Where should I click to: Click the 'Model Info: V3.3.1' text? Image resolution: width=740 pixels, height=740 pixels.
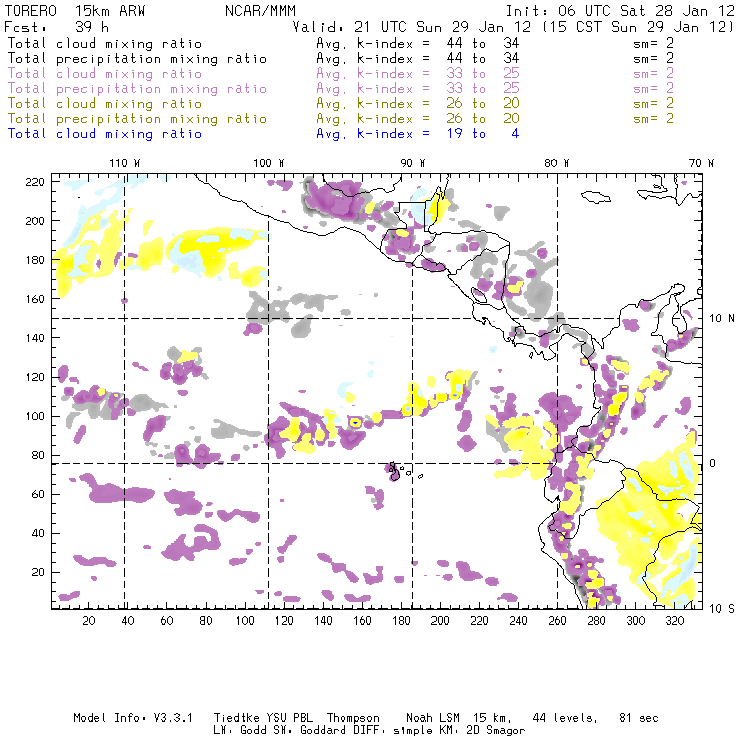tap(133, 718)
